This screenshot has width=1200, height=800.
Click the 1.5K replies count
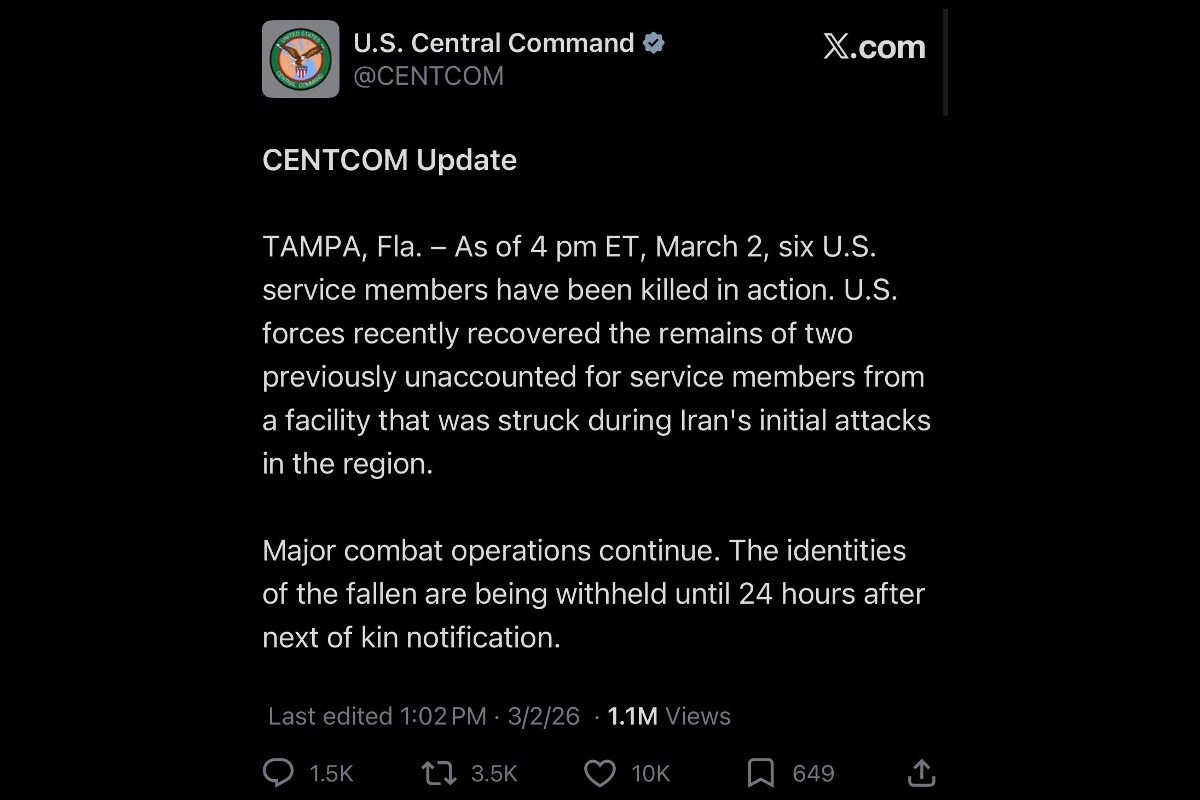click(x=332, y=774)
